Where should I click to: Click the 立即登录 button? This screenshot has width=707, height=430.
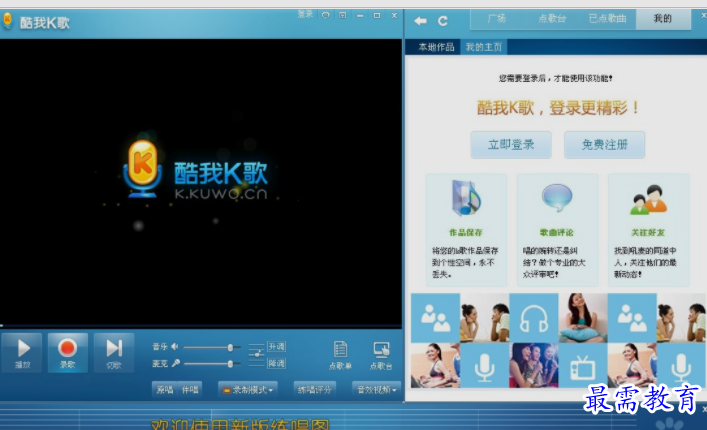511,145
